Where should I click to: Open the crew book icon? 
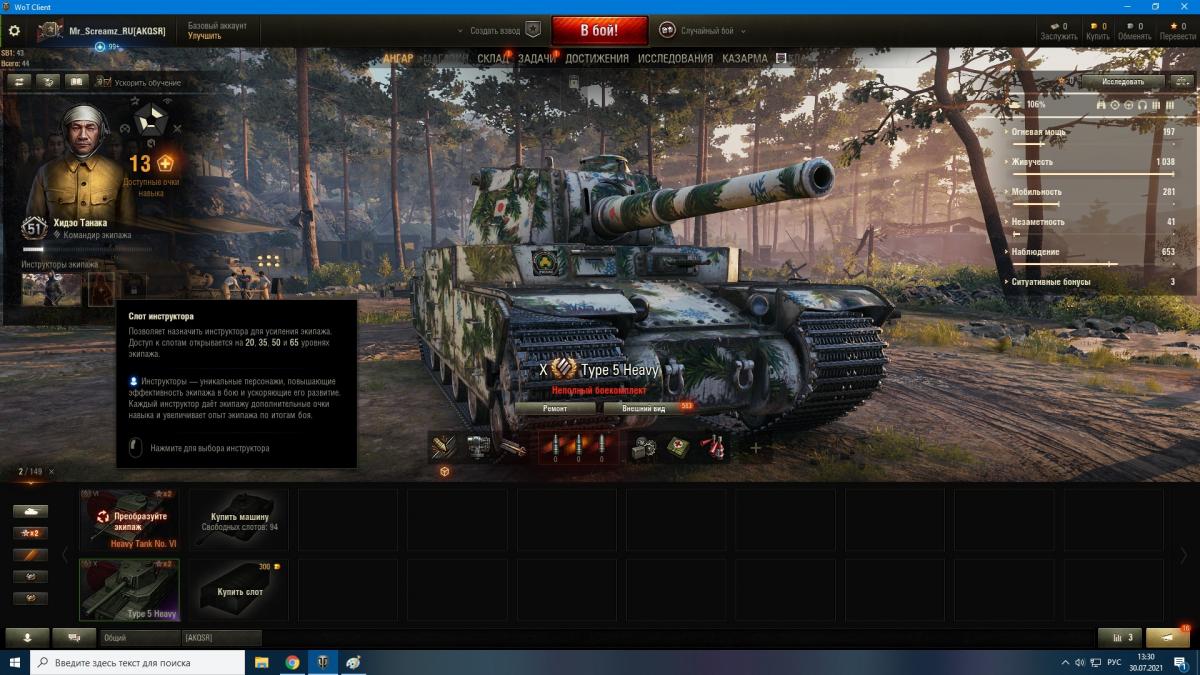[76, 82]
